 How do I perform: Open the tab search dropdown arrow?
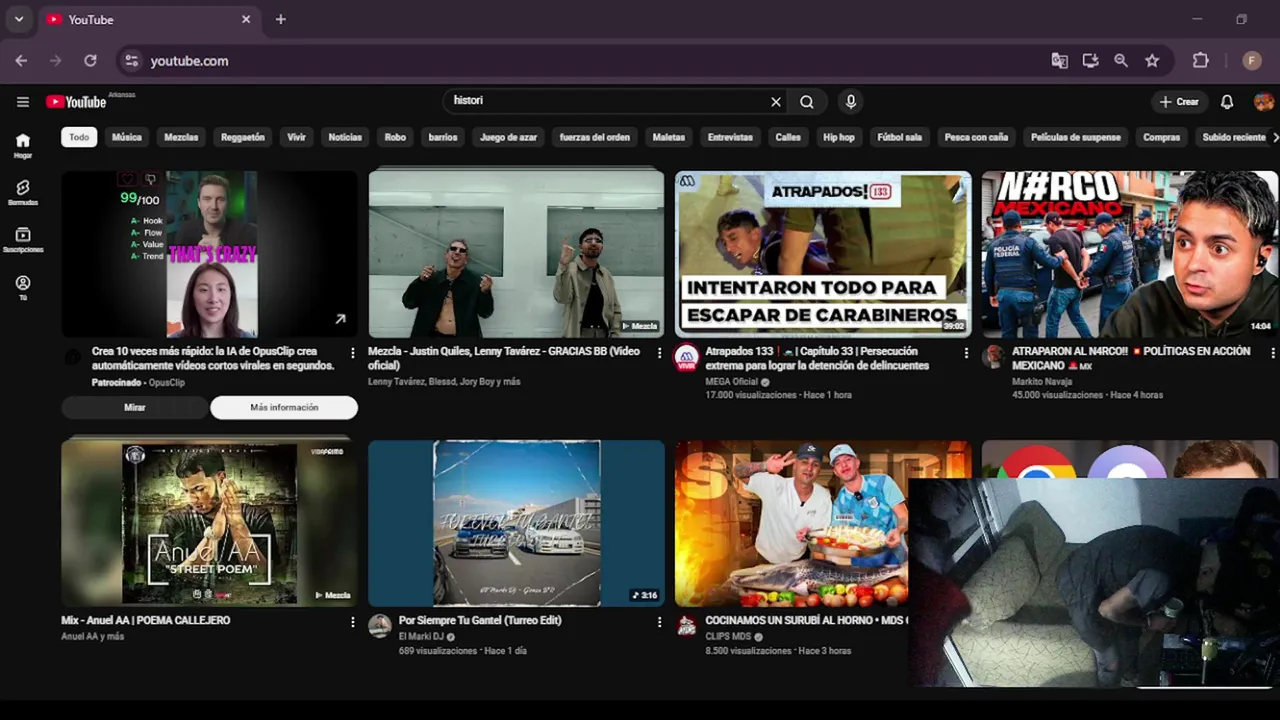18,19
